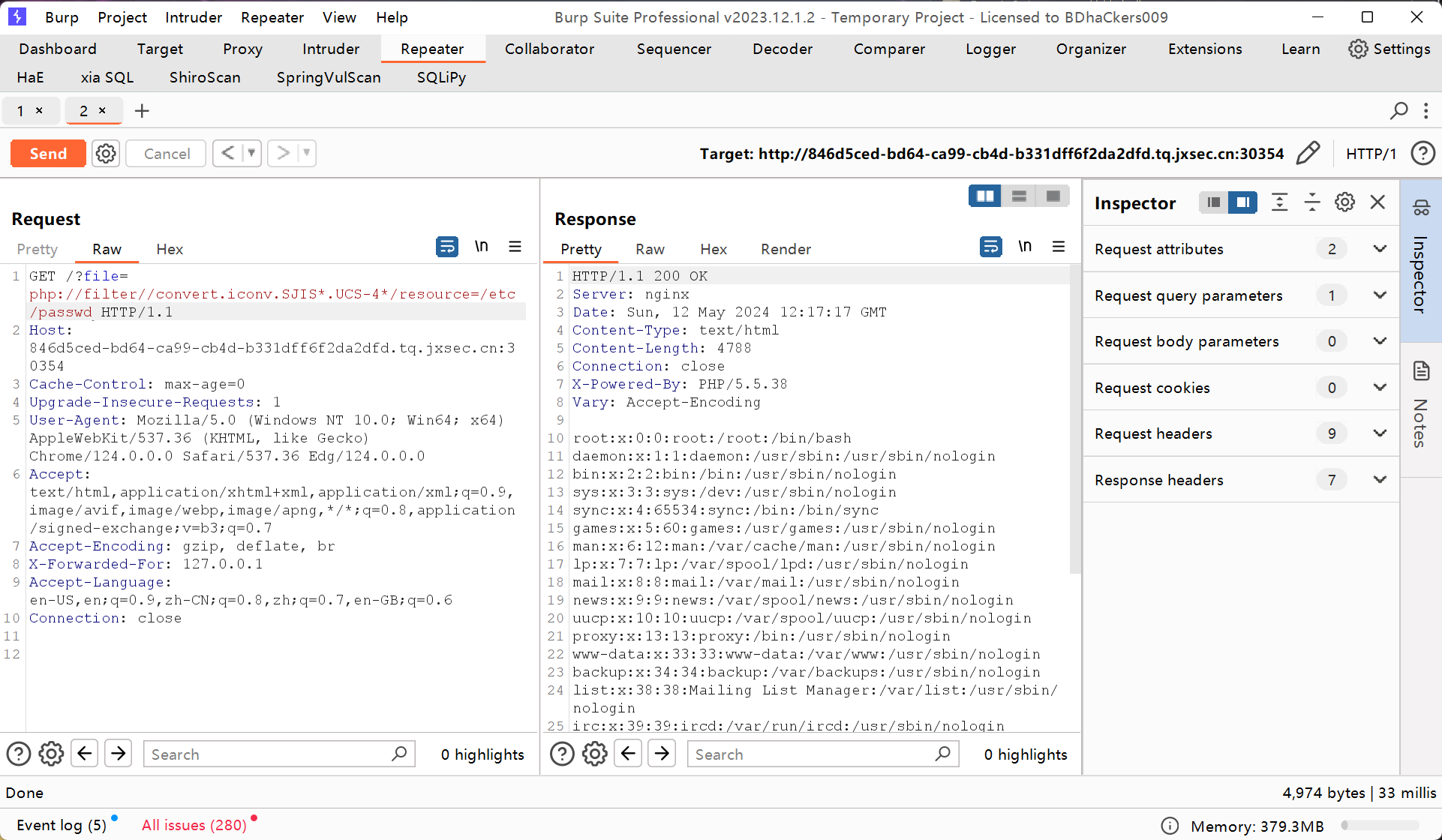Image resolution: width=1442 pixels, height=840 pixels.
Task: Open the Event log (5)
Action: point(62,825)
